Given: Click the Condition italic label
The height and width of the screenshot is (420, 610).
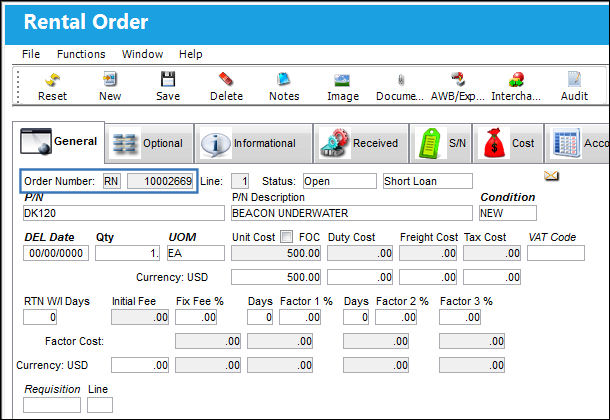Looking at the screenshot, I should (508, 197).
